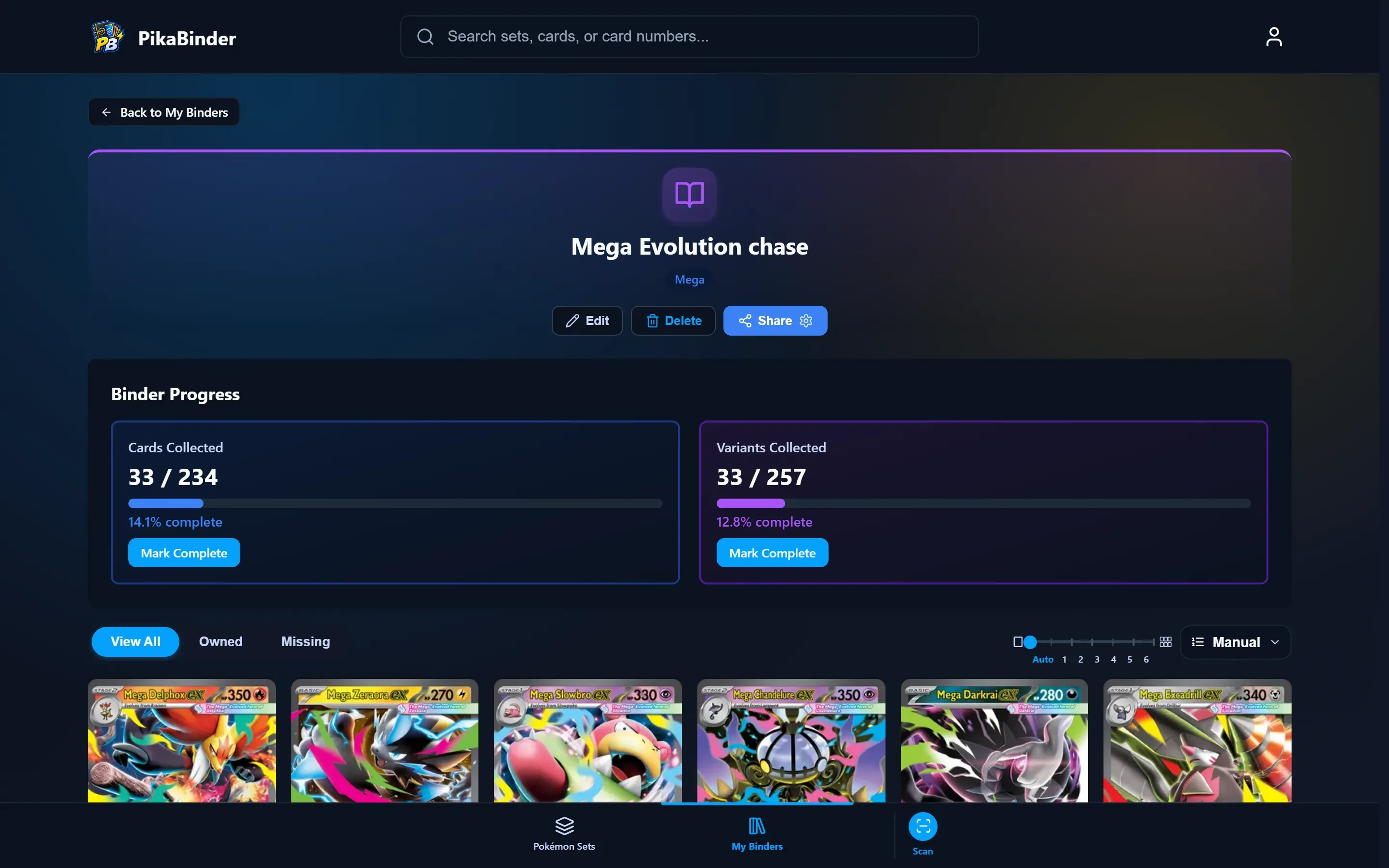Click the 14.1% complete text
This screenshot has height=868, width=1389.
tap(175, 522)
